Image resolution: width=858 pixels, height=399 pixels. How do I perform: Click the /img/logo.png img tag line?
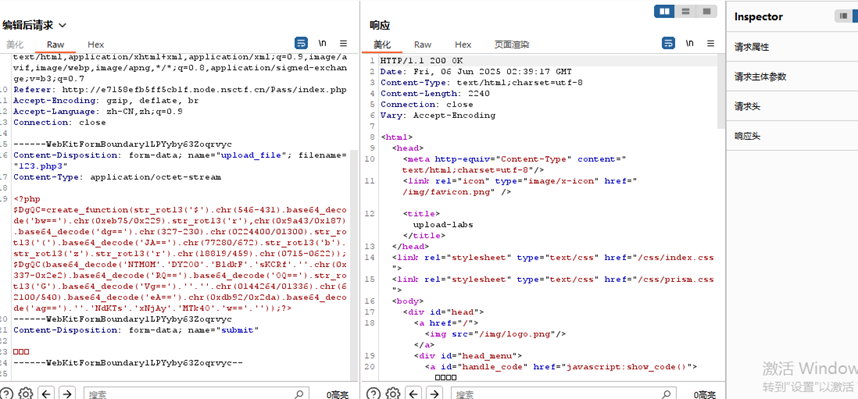point(495,334)
